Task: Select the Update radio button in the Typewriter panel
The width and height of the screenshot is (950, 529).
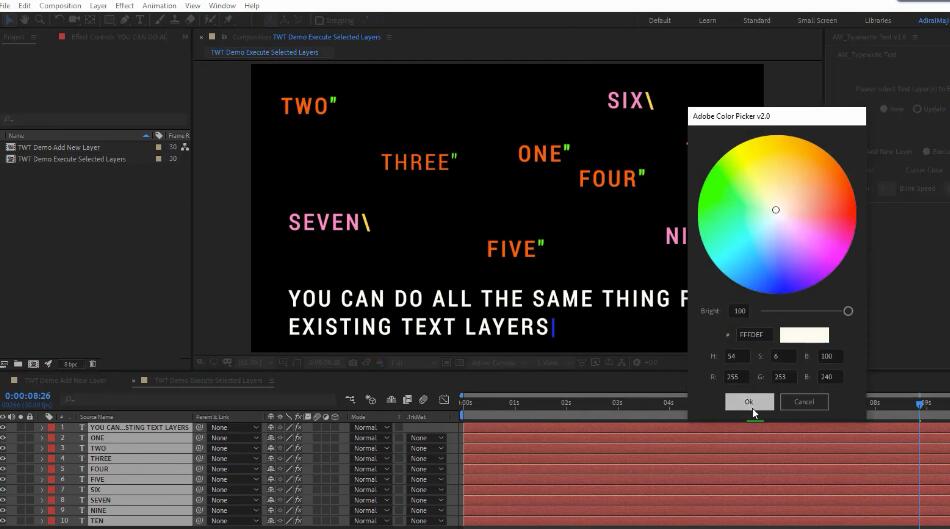Action: [x=917, y=109]
